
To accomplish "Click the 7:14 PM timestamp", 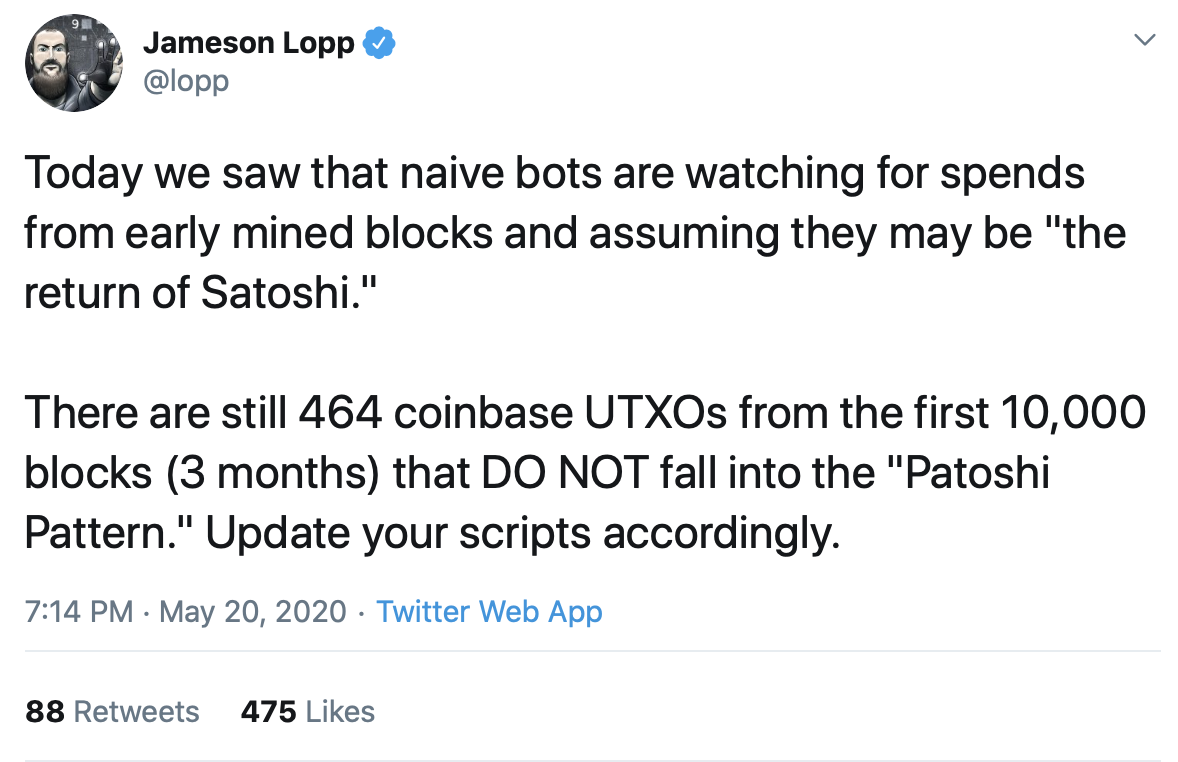I will tap(79, 612).
